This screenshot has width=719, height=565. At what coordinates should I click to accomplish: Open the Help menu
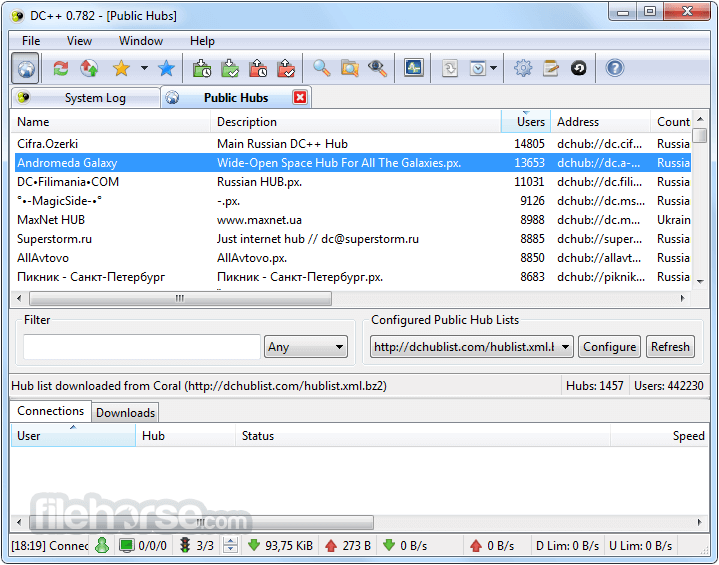coord(202,41)
